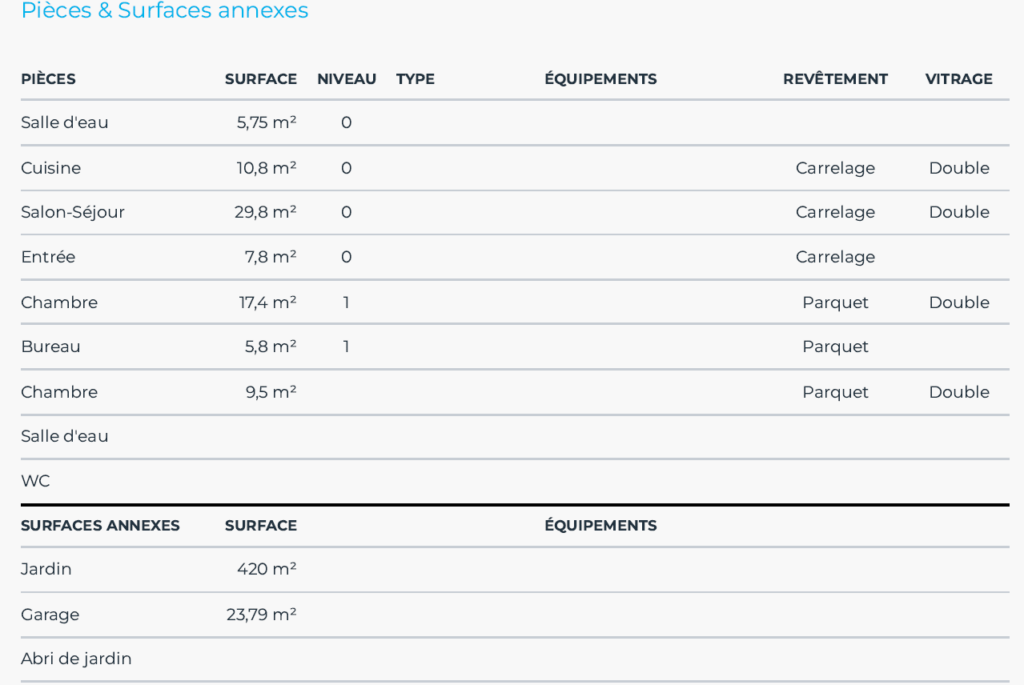This screenshot has height=685, width=1024.
Task: Click the WC row label
Action: pos(35,481)
